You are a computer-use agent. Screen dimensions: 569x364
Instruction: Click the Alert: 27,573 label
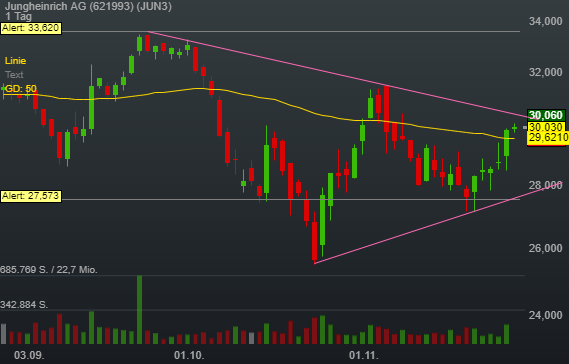click(31, 196)
